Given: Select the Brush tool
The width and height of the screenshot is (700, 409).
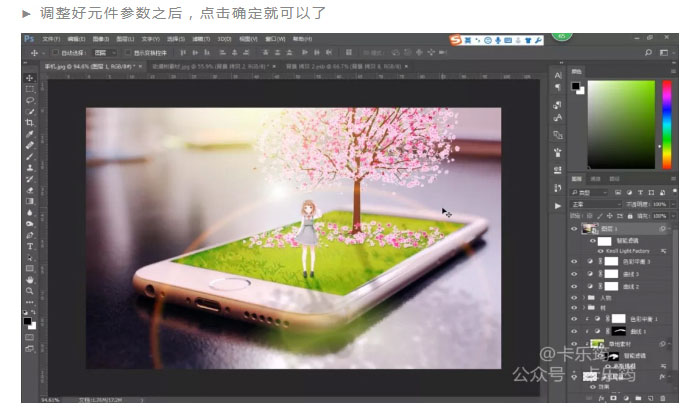Looking at the screenshot, I should tap(29, 156).
